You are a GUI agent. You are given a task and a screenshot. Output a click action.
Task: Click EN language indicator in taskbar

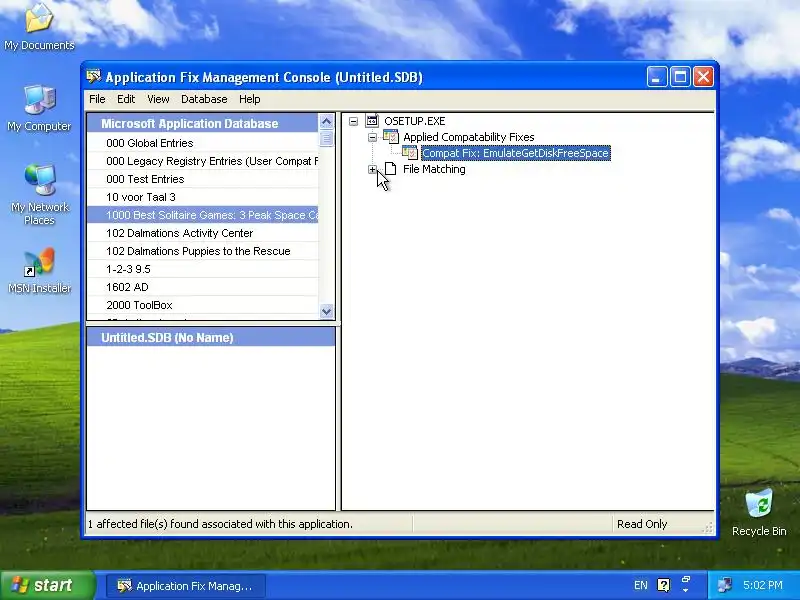[x=641, y=585]
